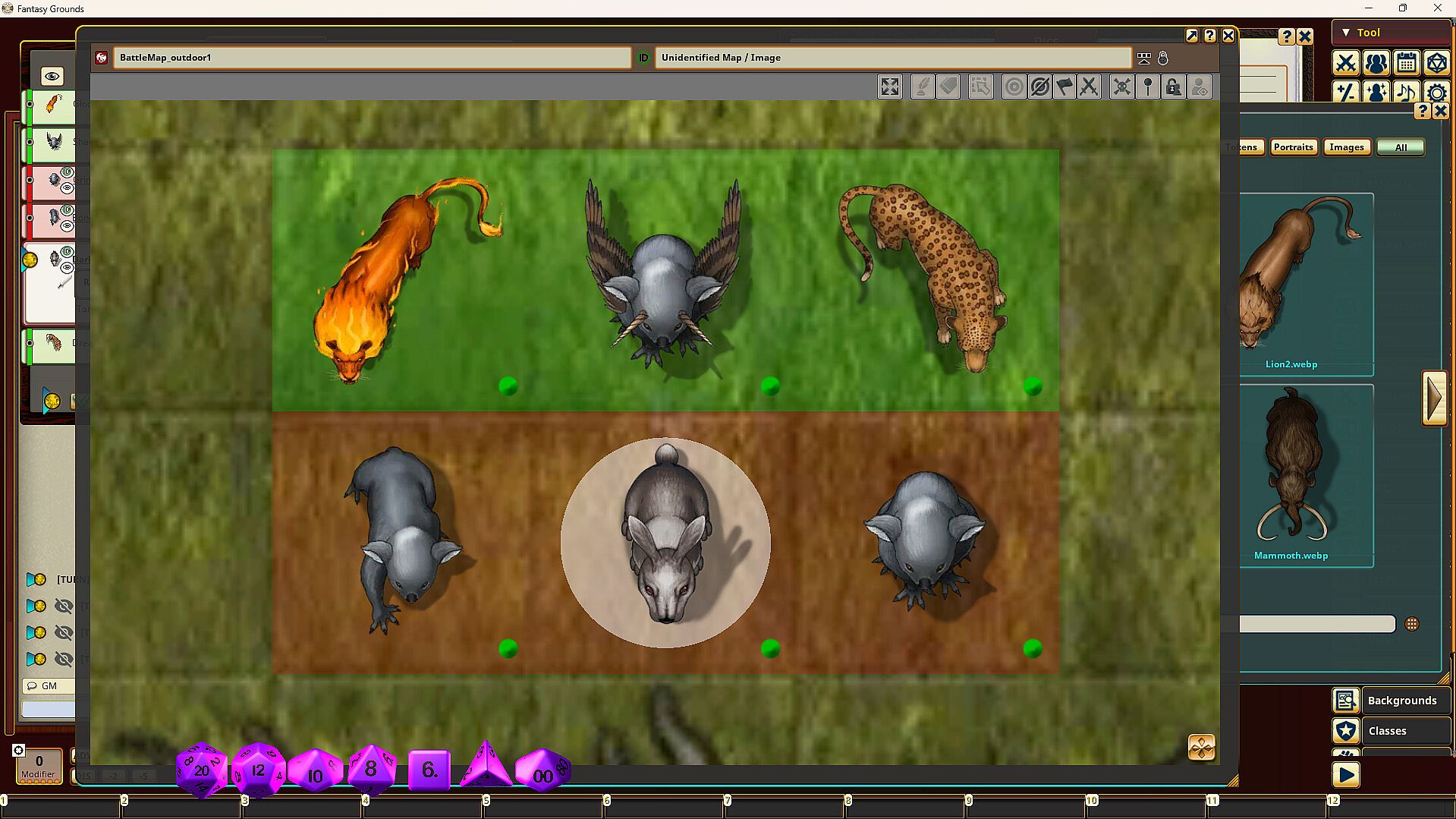
Task: Open the Backgrounds library
Action: [1392, 701]
